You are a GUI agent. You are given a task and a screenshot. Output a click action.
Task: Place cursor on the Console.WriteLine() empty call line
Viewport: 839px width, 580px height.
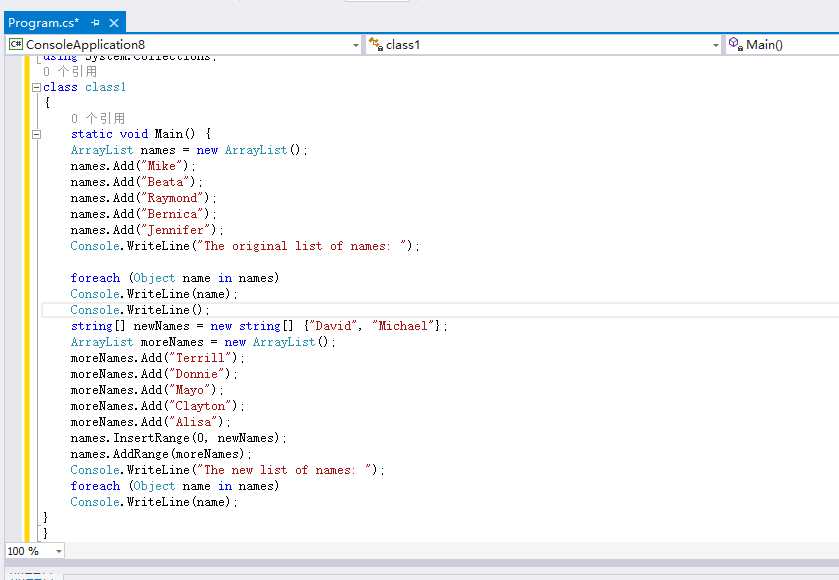point(140,310)
